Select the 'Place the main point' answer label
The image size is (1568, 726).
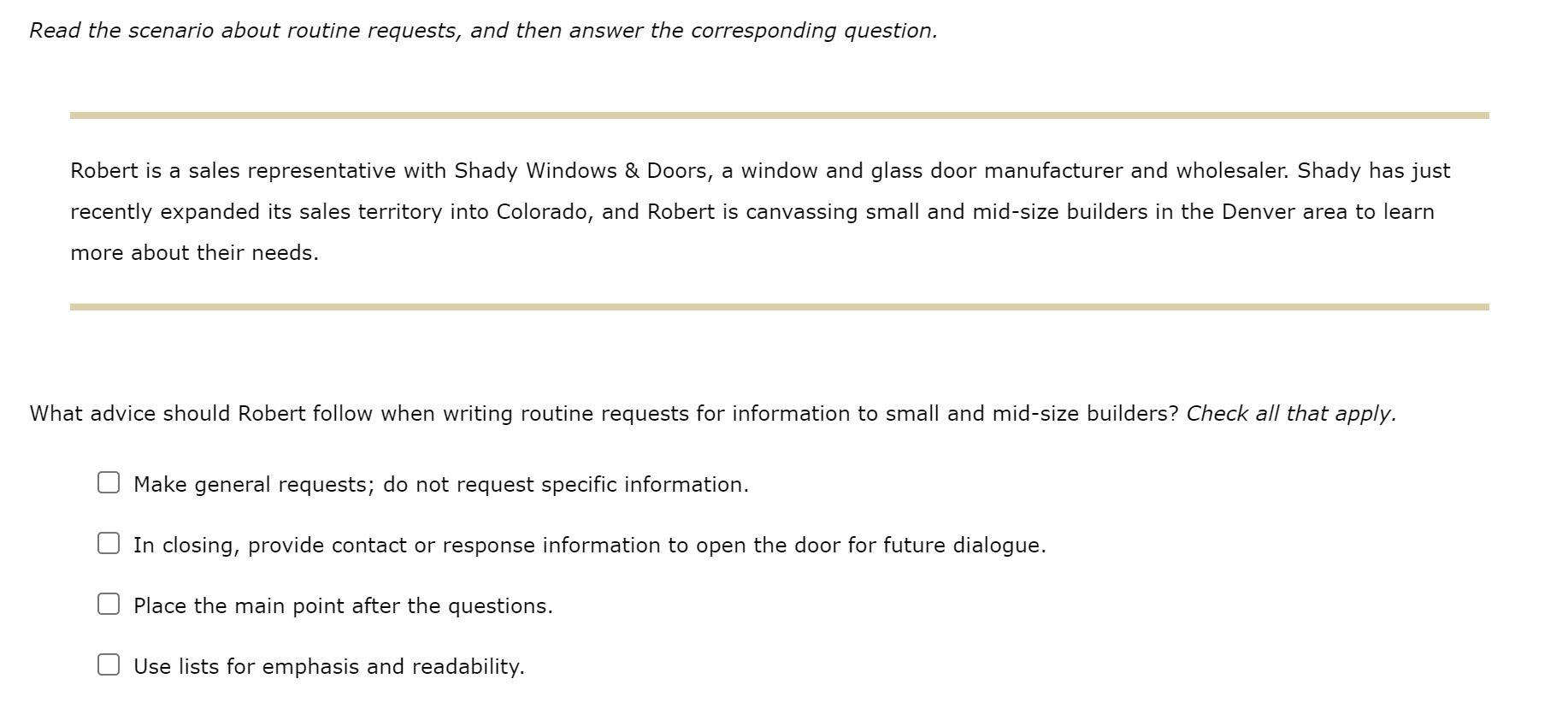pos(343,605)
